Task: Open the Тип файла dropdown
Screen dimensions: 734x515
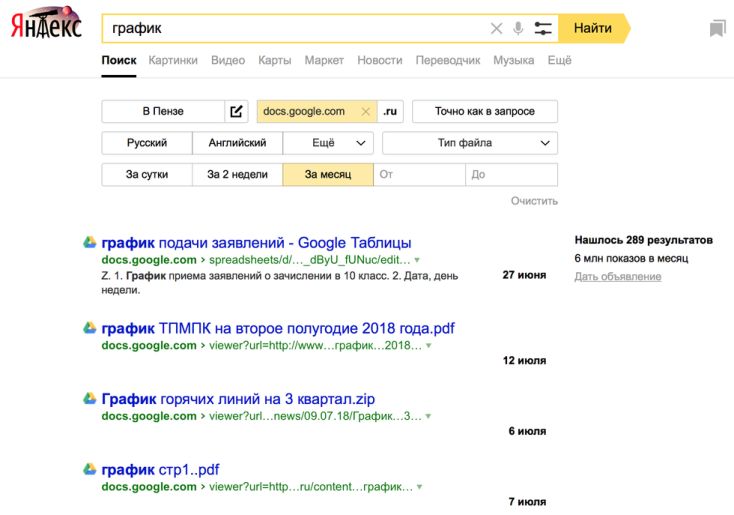Action: pyautogui.click(x=469, y=143)
